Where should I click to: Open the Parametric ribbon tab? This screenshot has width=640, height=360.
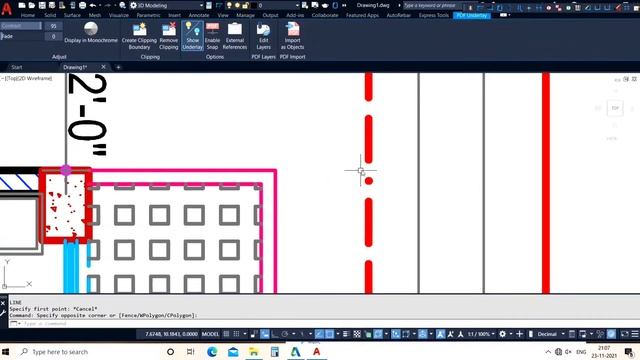tap(148, 15)
